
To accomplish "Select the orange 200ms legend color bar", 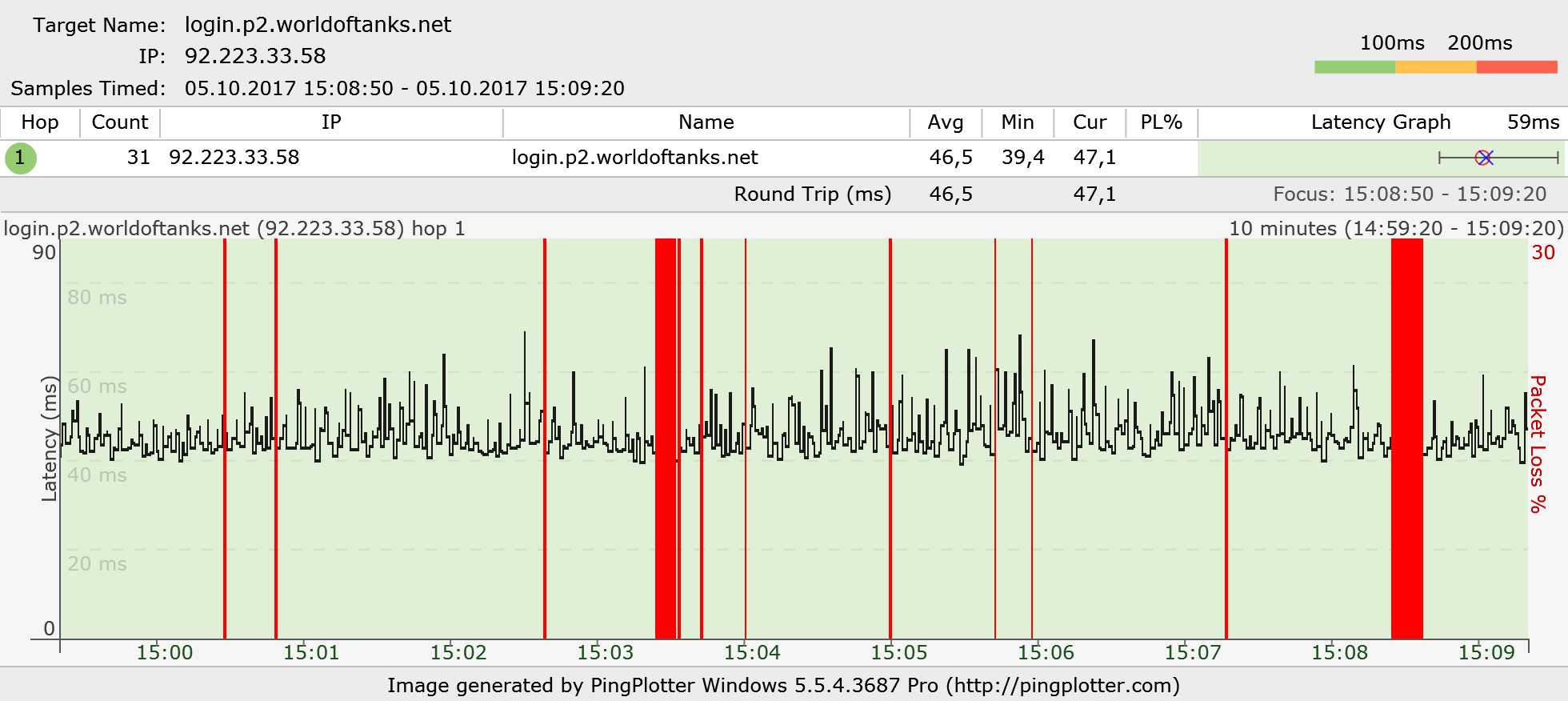I will [x=1436, y=67].
